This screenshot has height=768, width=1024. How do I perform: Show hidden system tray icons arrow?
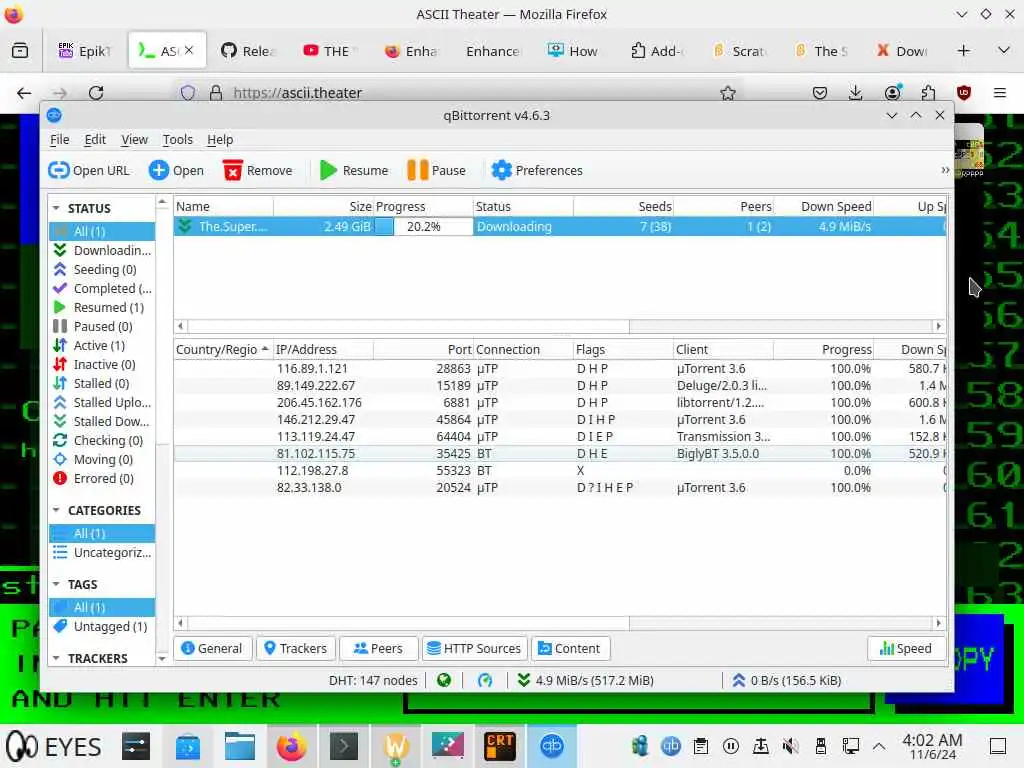(x=879, y=746)
